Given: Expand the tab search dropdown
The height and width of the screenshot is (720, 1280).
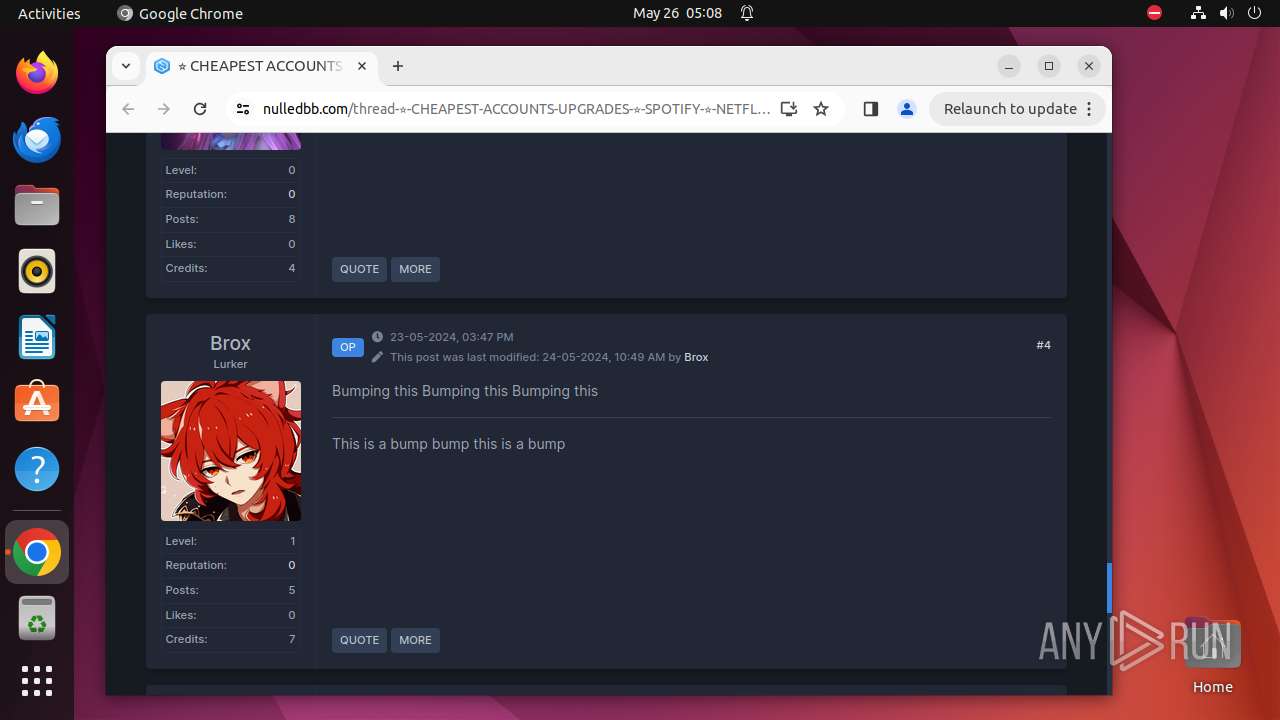Looking at the screenshot, I should click(x=126, y=66).
